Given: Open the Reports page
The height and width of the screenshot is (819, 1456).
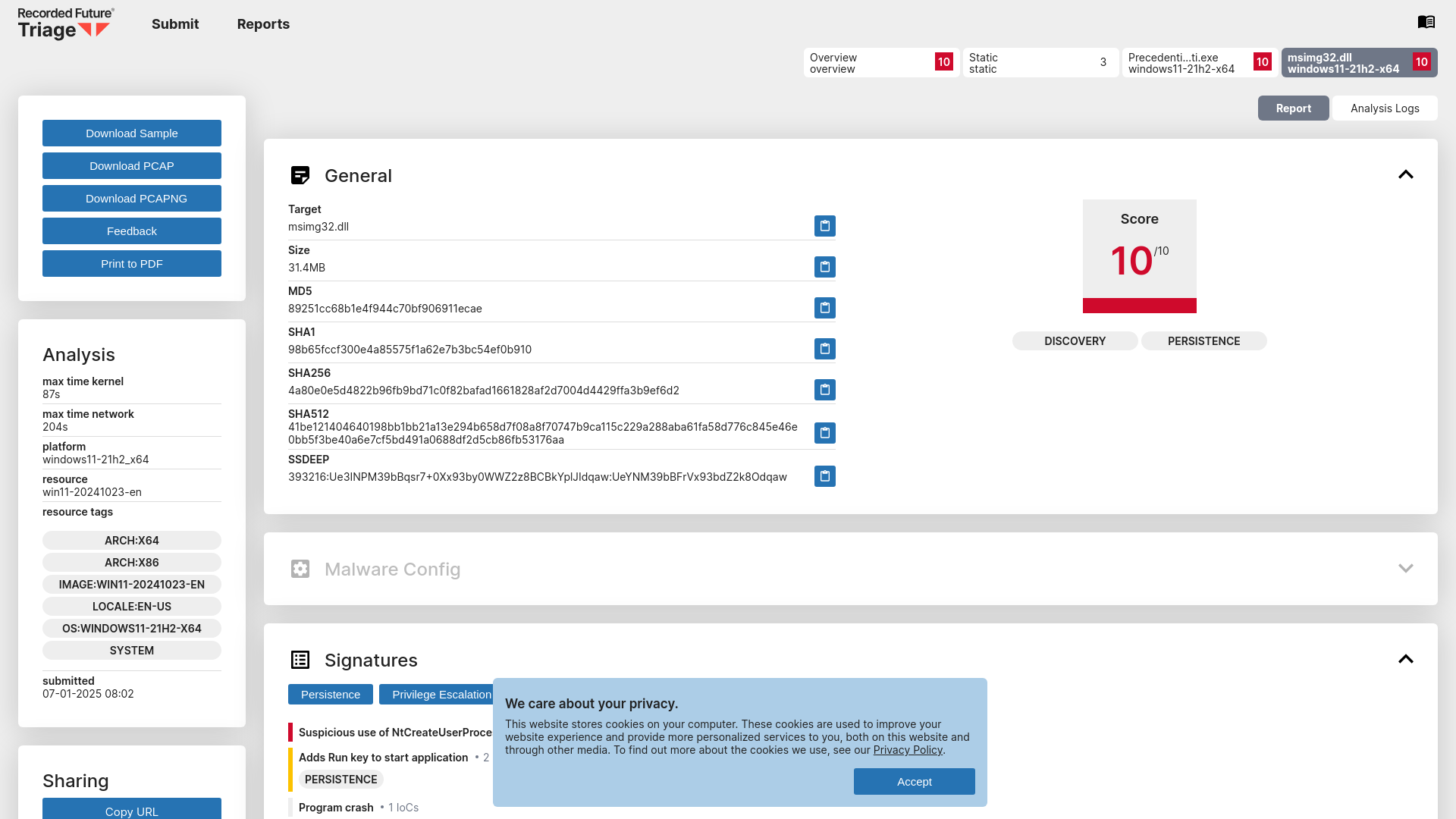Looking at the screenshot, I should [x=263, y=24].
